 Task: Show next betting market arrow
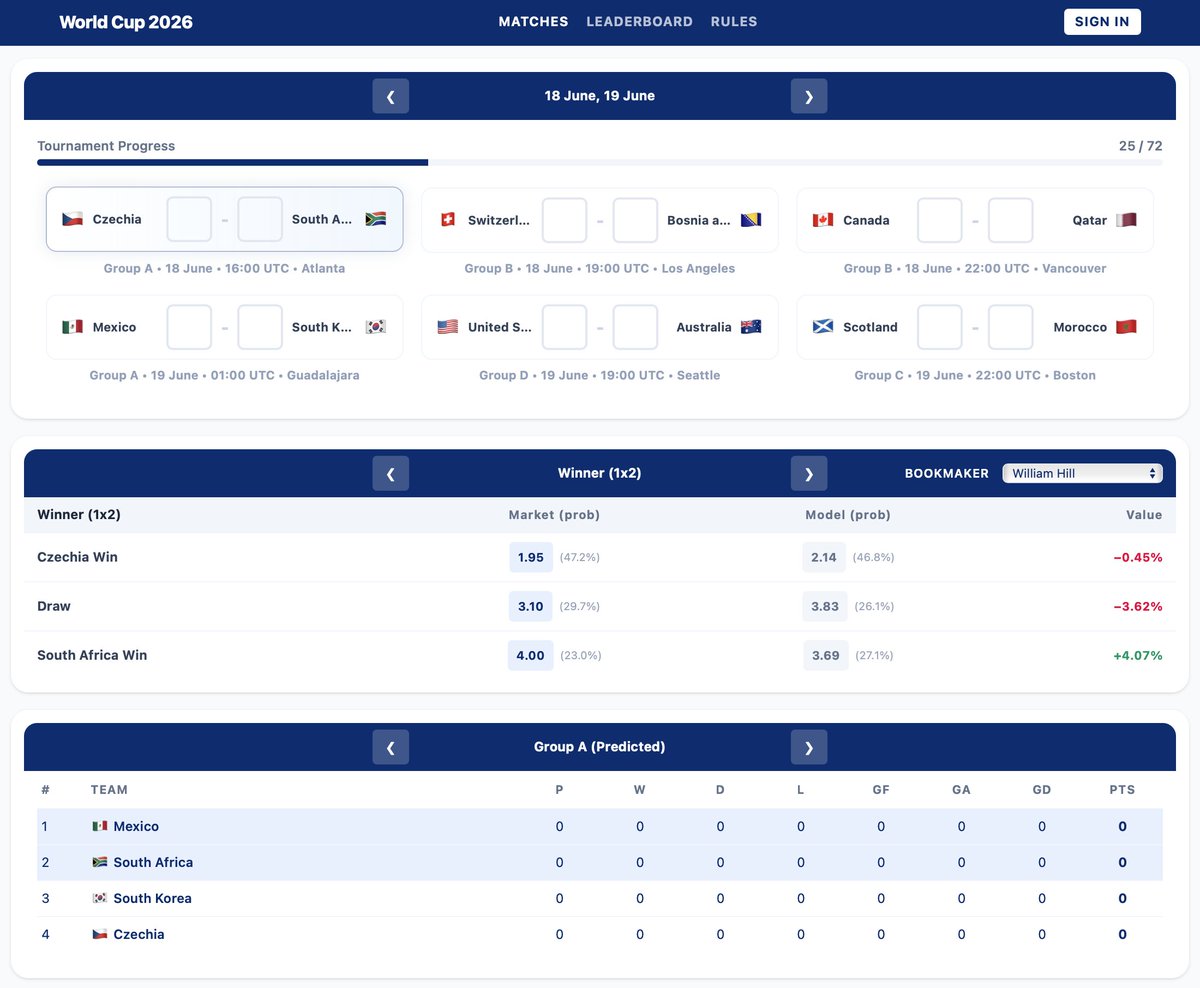[809, 473]
